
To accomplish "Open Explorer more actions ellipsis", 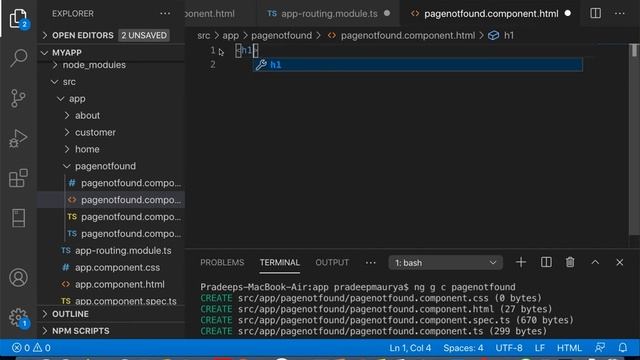I will coord(165,13).
